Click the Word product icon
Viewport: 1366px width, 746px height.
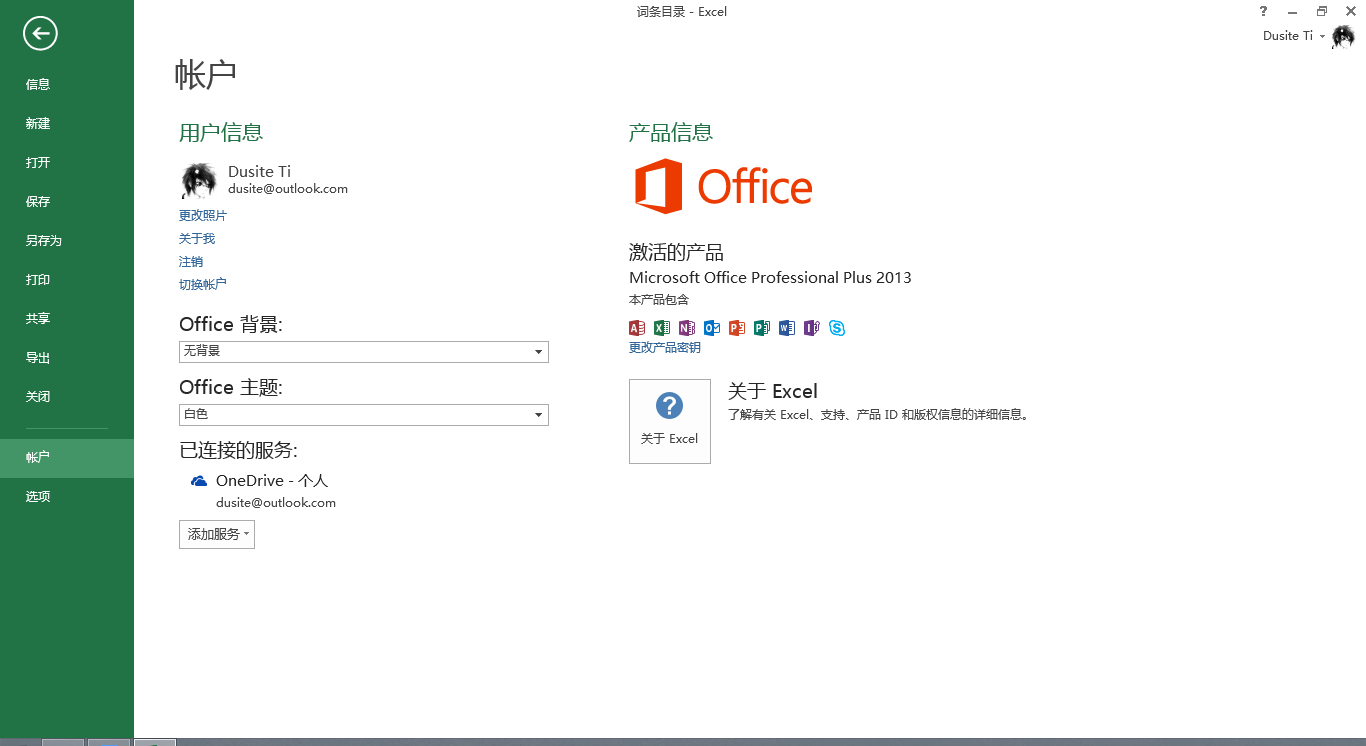tap(787, 328)
